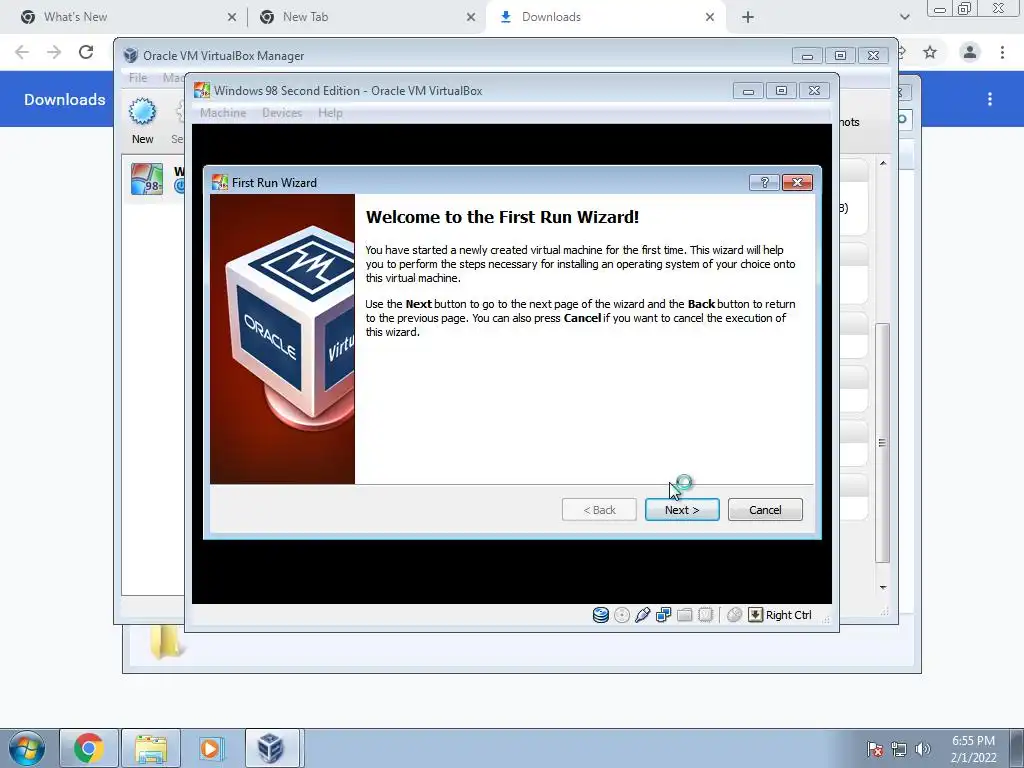Open the Downloads page more actions menu

(990, 99)
